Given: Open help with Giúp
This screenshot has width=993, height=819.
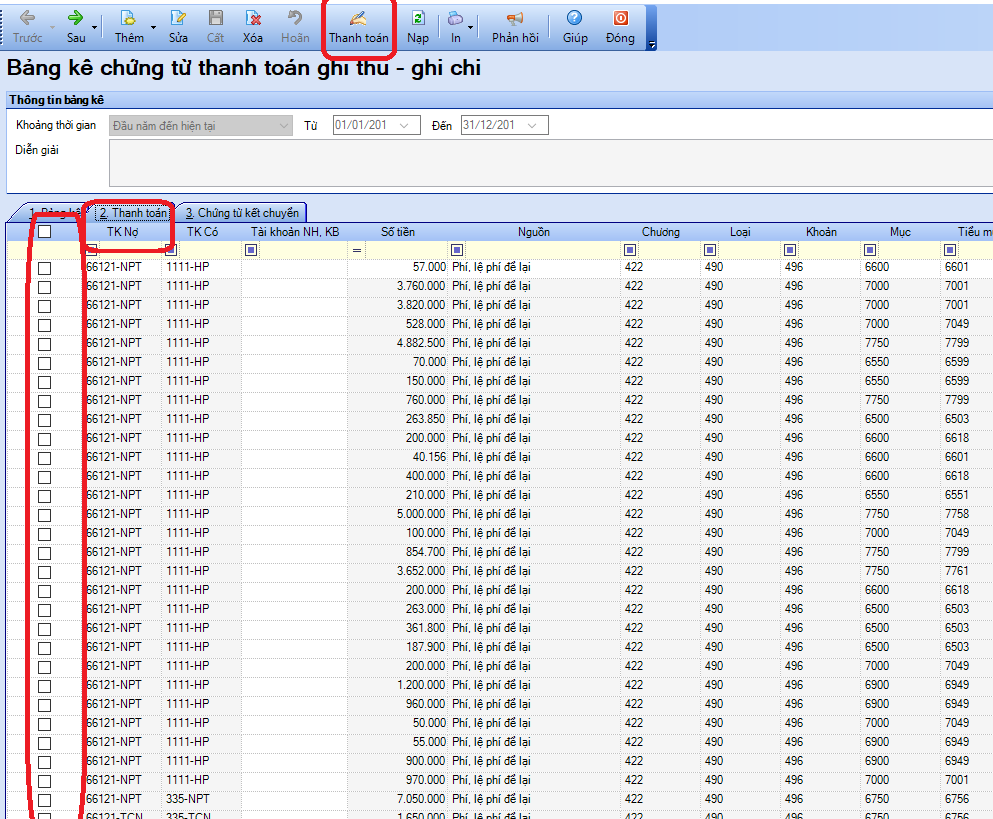Looking at the screenshot, I should coord(575,27).
